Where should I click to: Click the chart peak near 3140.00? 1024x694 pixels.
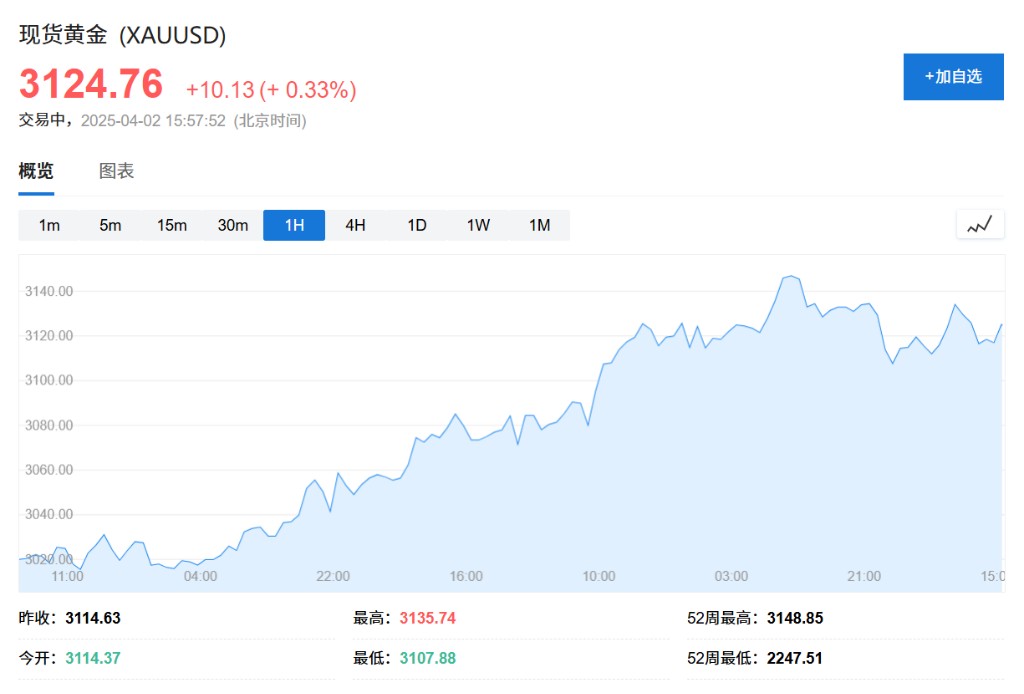791,276
